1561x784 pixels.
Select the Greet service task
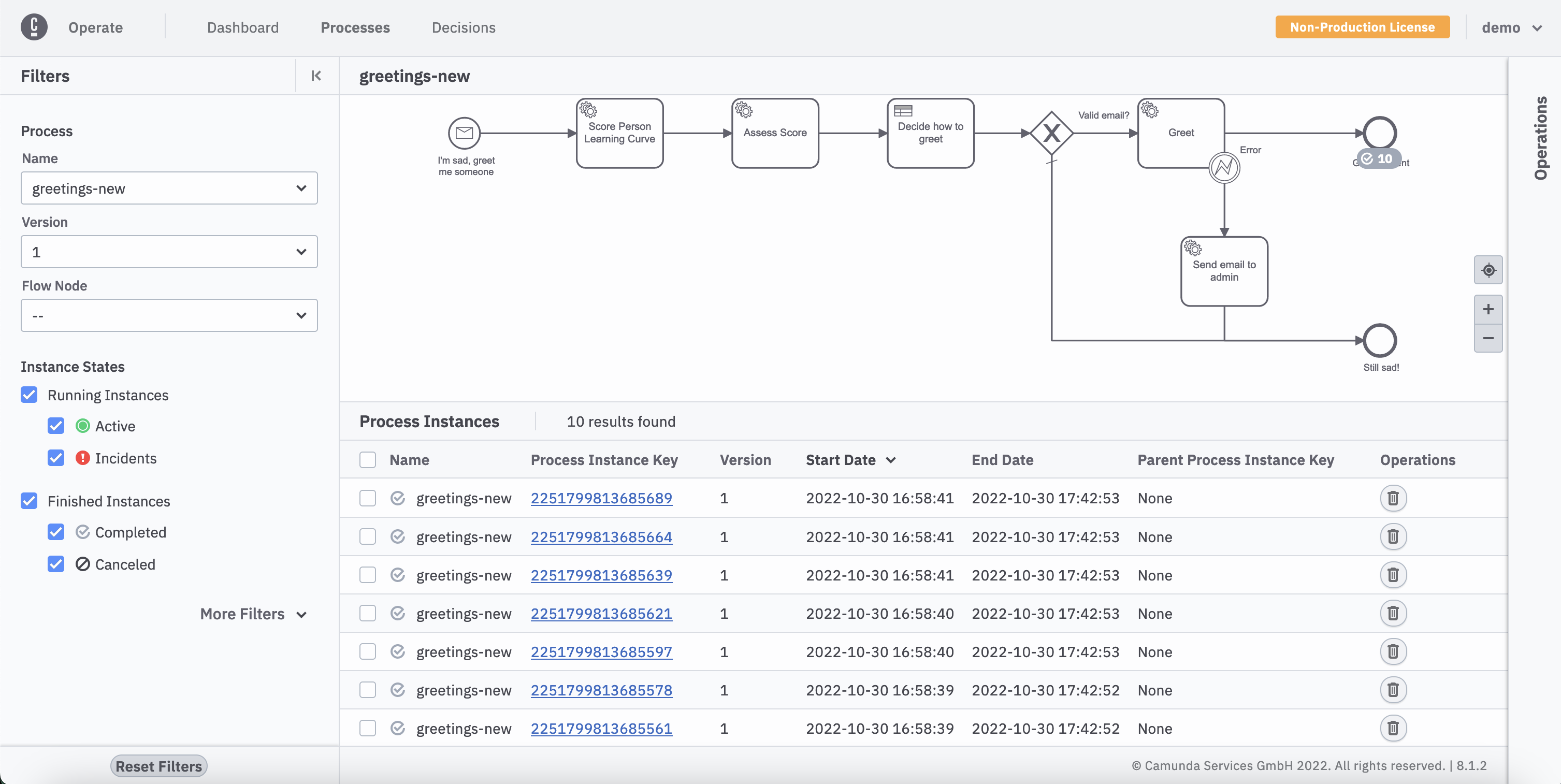click(1181, 133)
